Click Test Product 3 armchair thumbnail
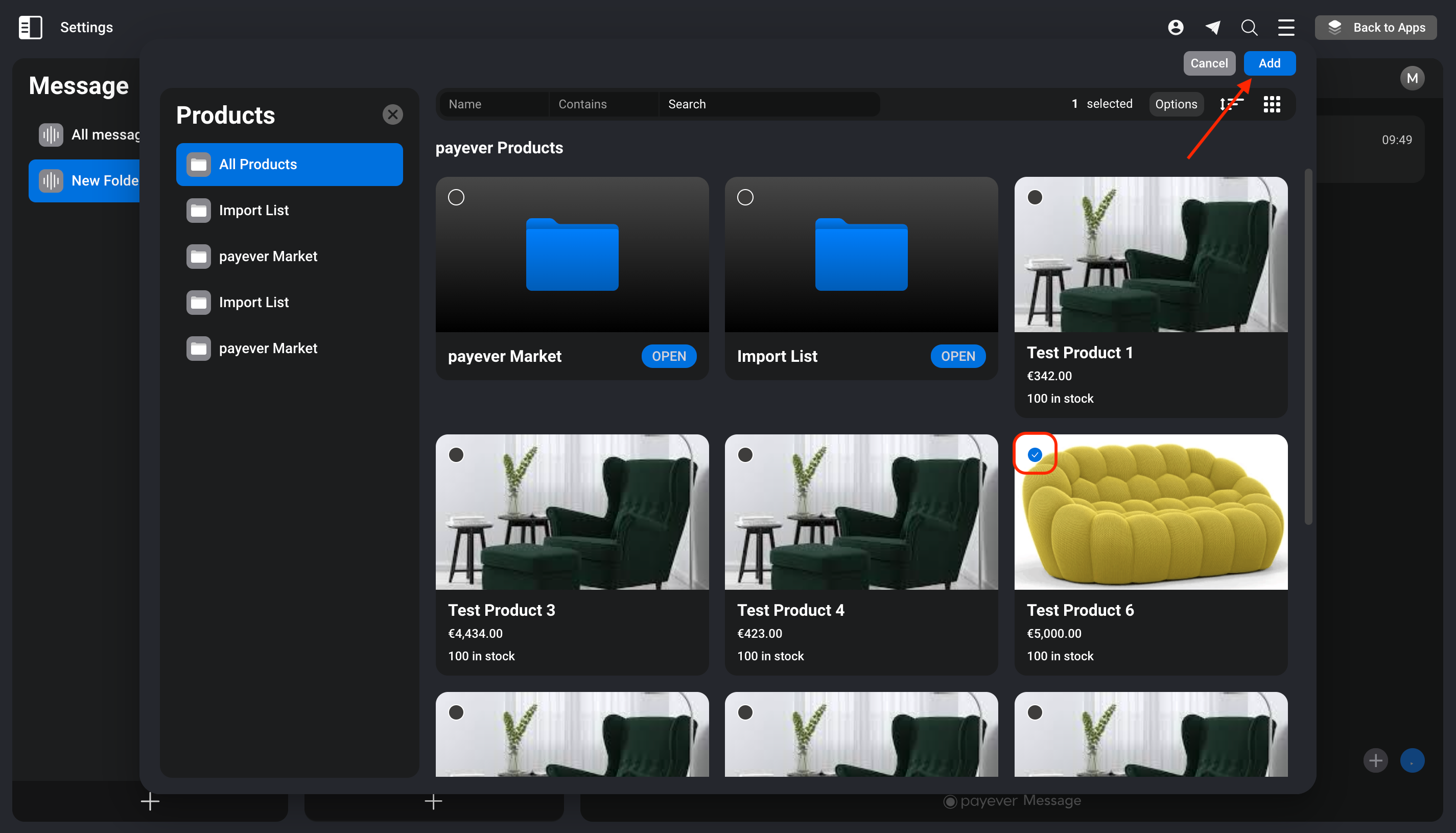 pyautogui.click(x=572, y=512)
